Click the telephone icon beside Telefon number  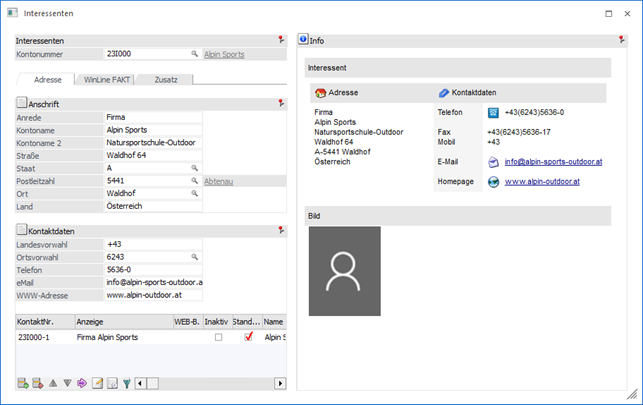point(492,112)
